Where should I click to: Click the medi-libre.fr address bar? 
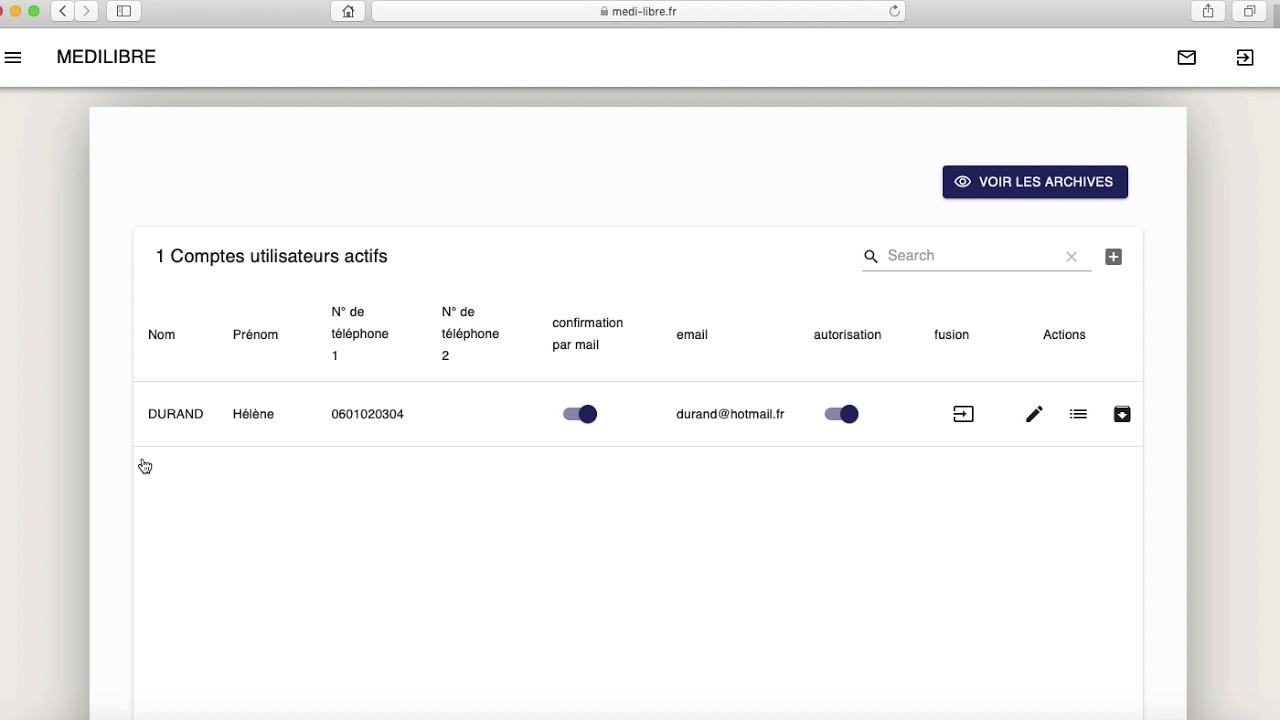[x=638, y=11]
